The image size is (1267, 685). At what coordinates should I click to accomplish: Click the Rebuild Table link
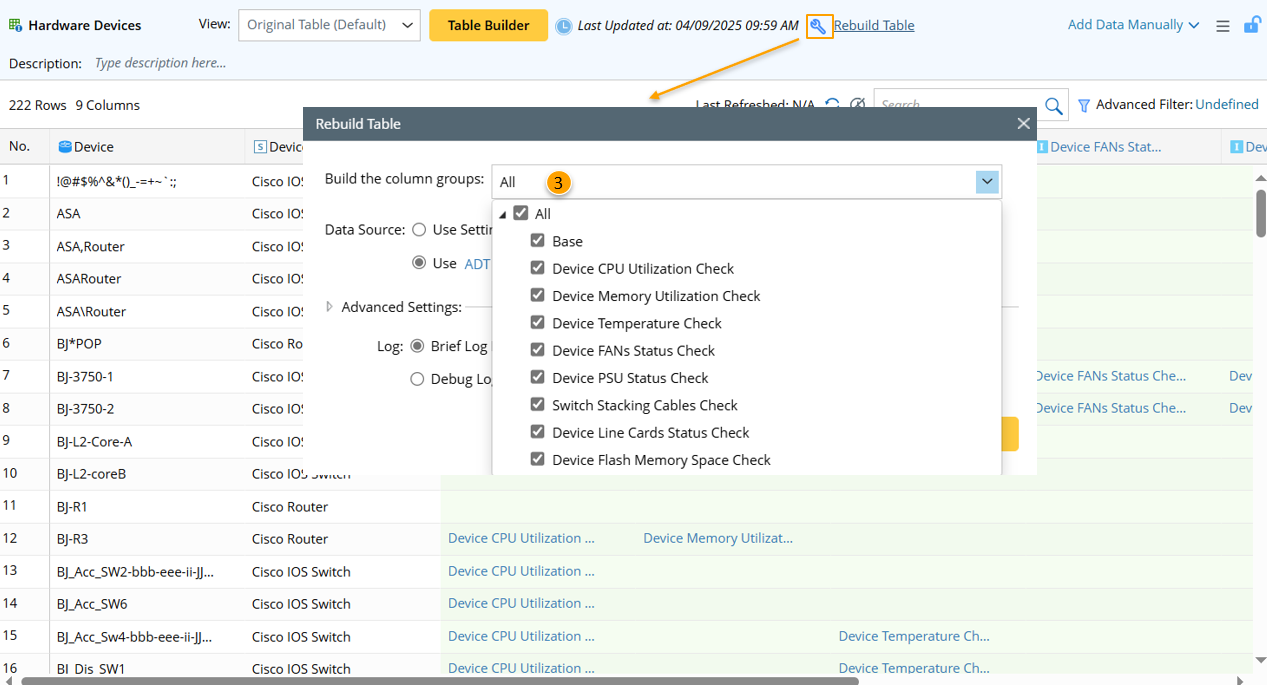(x=874, y=25)
